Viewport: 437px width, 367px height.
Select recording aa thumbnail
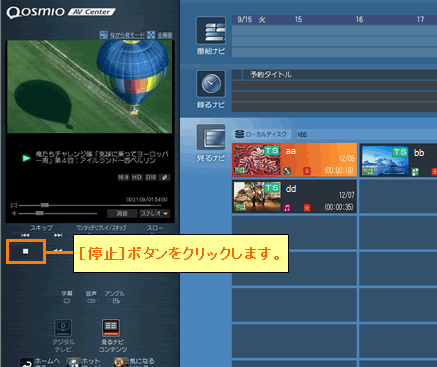257,160
